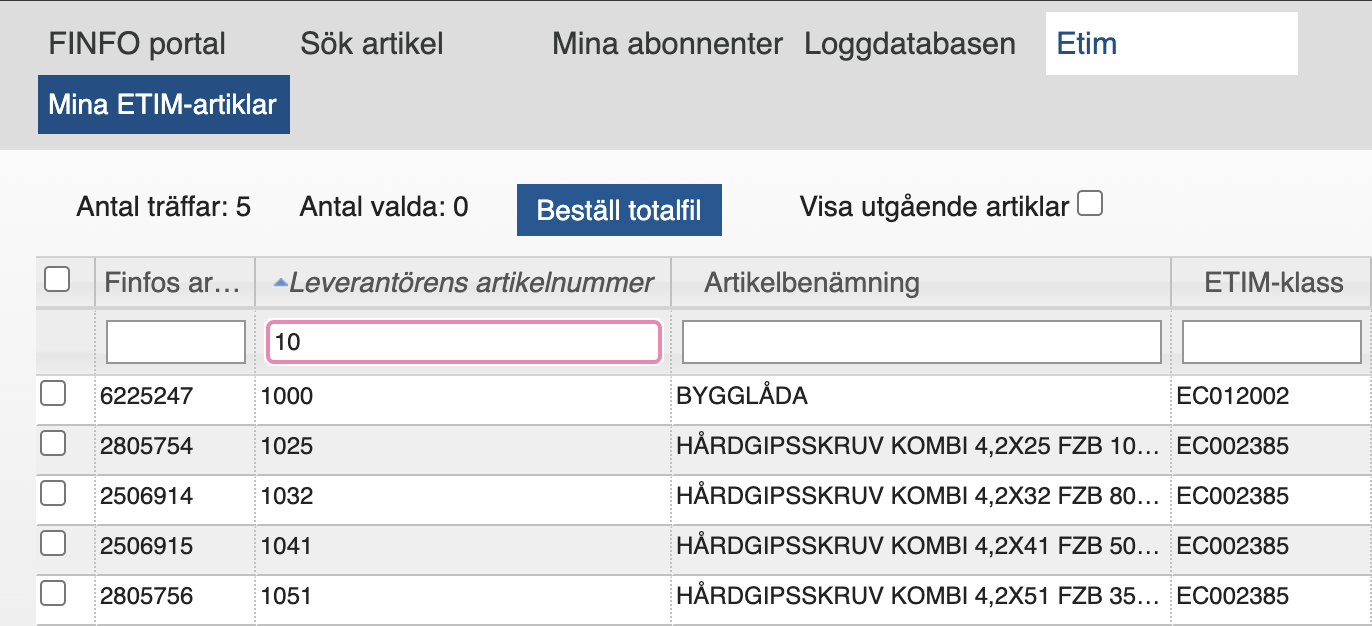Toggle the select-all checkbox in table header

click(58, 280)
